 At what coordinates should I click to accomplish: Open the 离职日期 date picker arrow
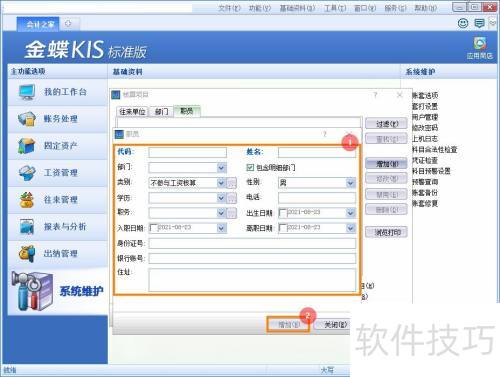click(350, 228)
